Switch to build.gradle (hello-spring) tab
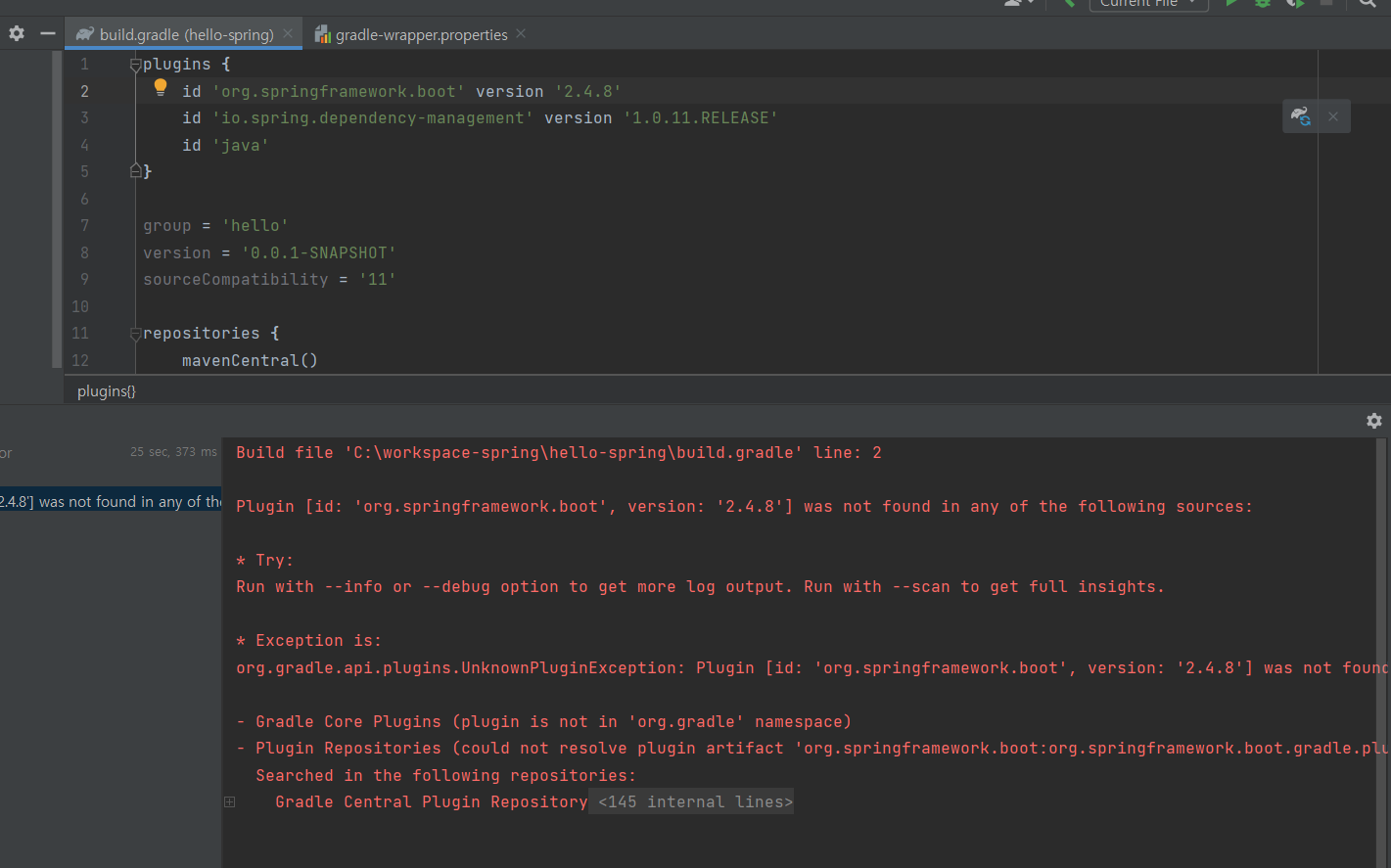1391x868 pixels. pos(186,34)
